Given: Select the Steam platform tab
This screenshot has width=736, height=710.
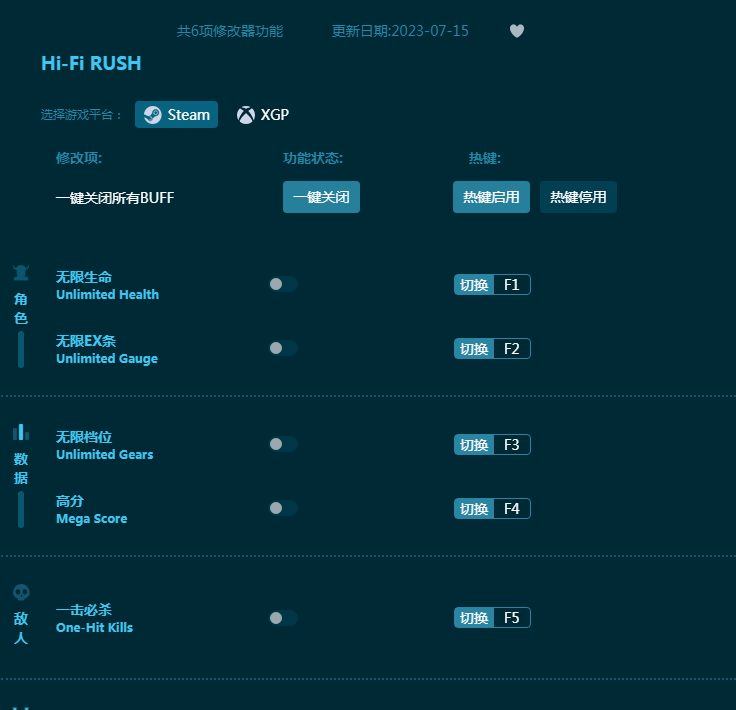Looking at the screenshot, I should 176,115.
